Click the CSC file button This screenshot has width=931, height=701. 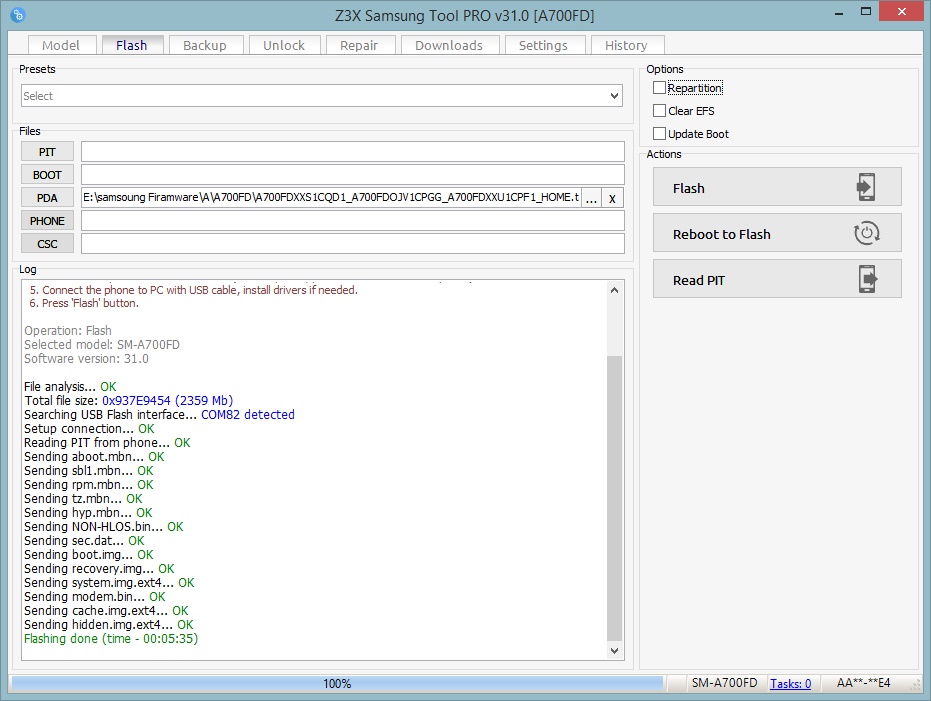click(48, 243)
